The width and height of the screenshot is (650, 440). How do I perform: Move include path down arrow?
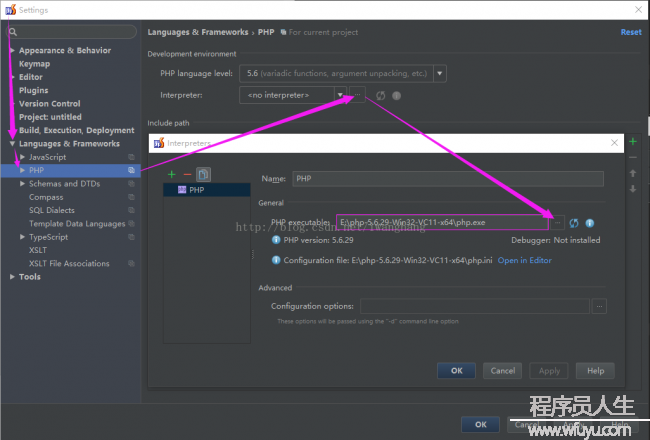(x=633, y=189)
